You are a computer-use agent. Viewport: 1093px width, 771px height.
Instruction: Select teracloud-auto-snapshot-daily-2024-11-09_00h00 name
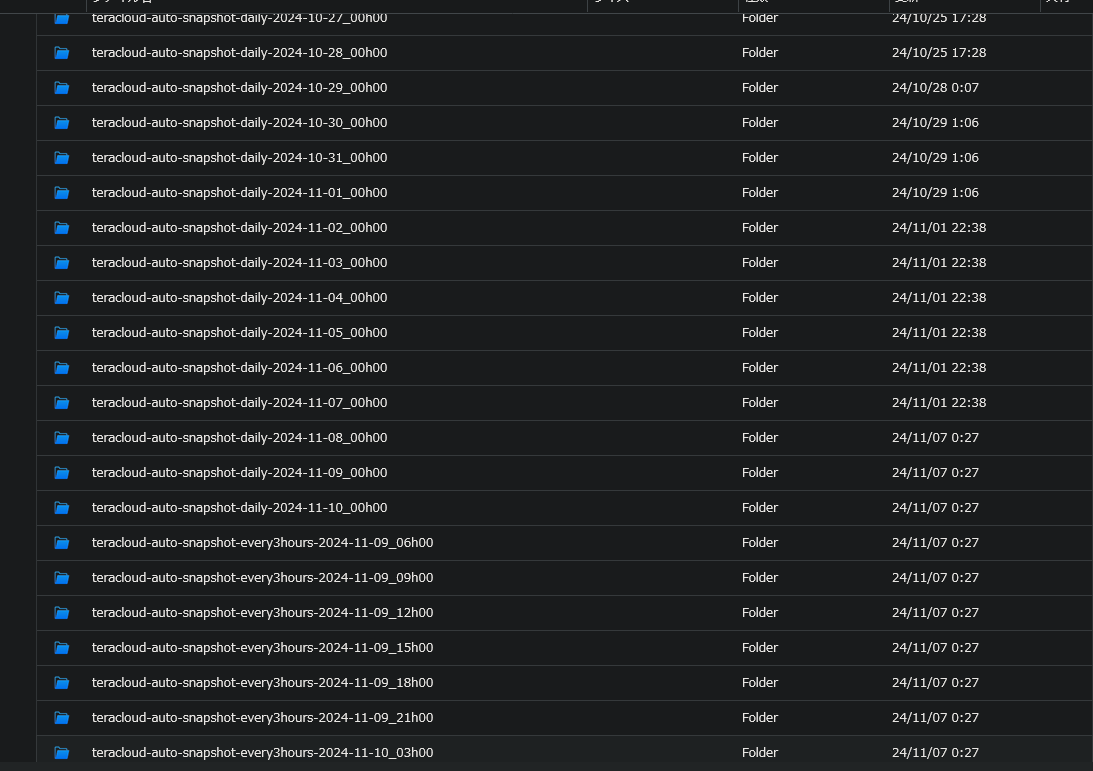pyautogui.click(x=239, y=473)
